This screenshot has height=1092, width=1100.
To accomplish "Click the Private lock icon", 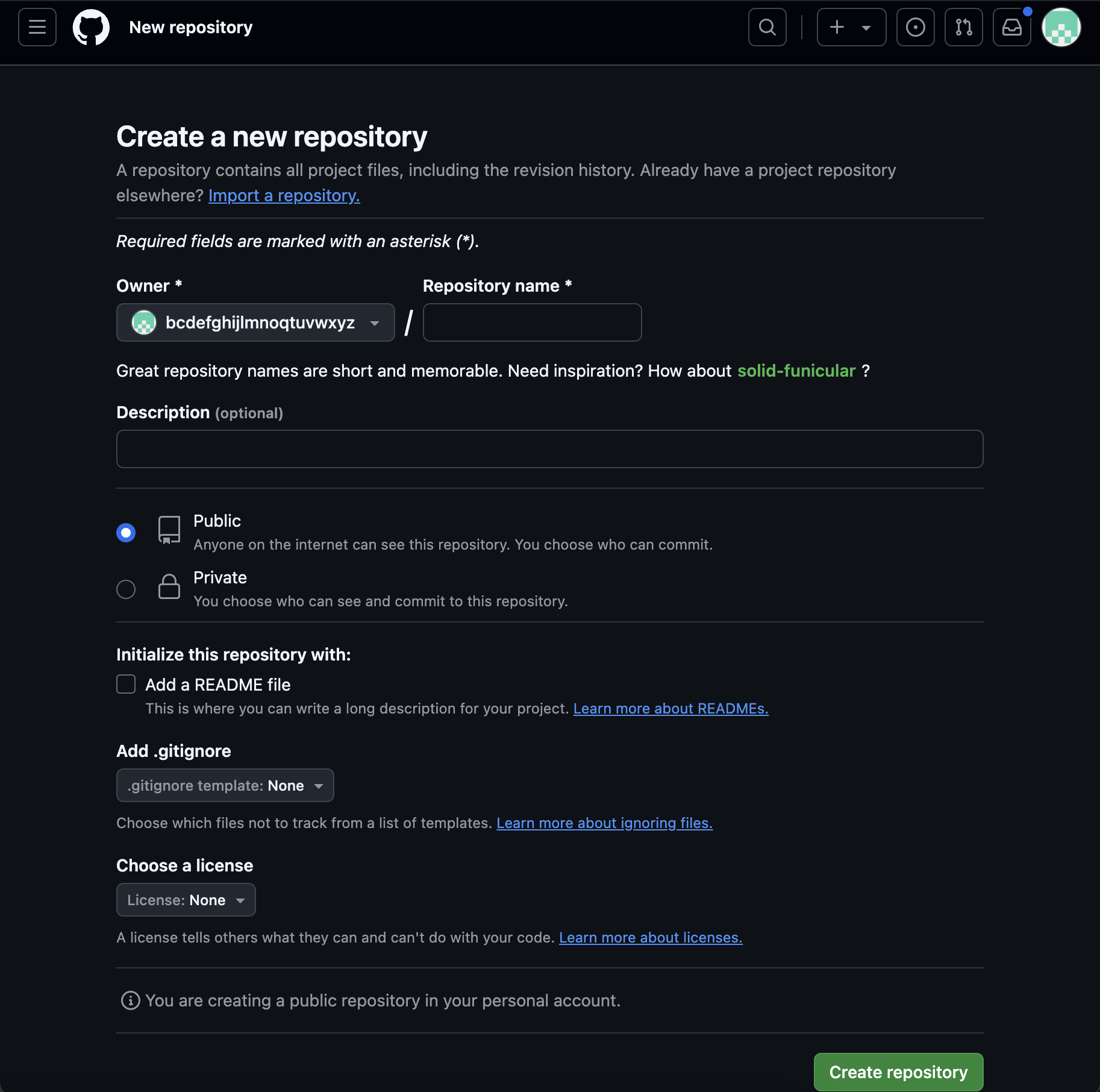I will click(x=169, y=586).
